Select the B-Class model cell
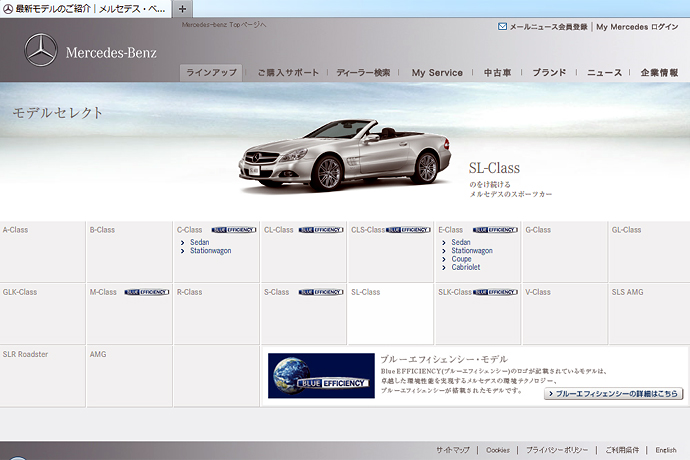The width and height of the screenshot is (690, 460). click(129, 252)
